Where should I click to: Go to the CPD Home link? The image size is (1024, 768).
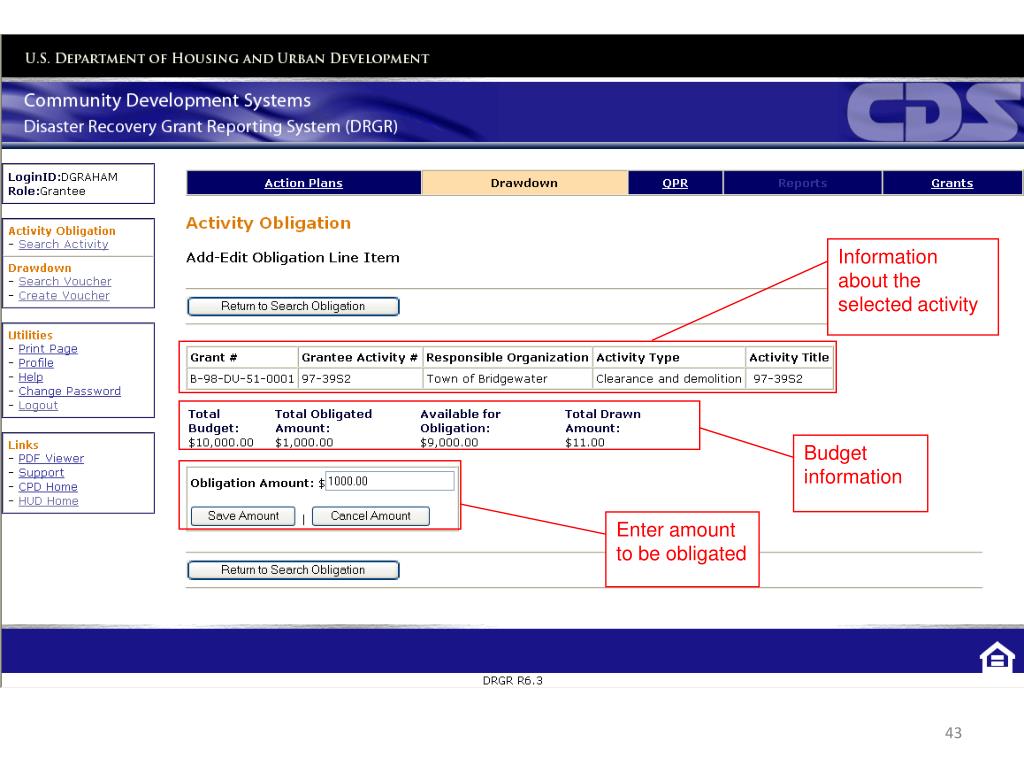point(48,487)
